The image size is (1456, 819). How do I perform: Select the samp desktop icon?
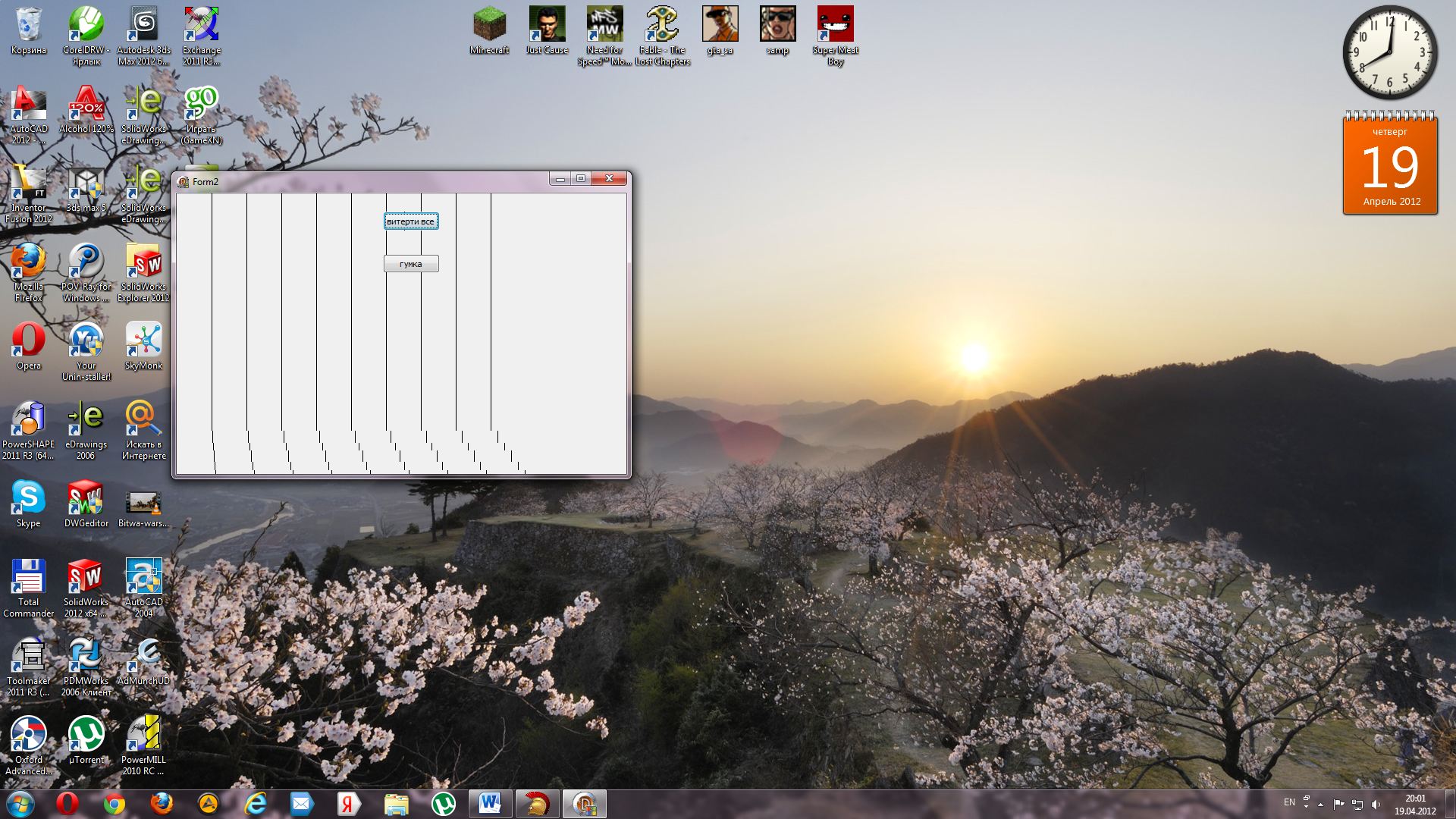[x=777, y=31]
